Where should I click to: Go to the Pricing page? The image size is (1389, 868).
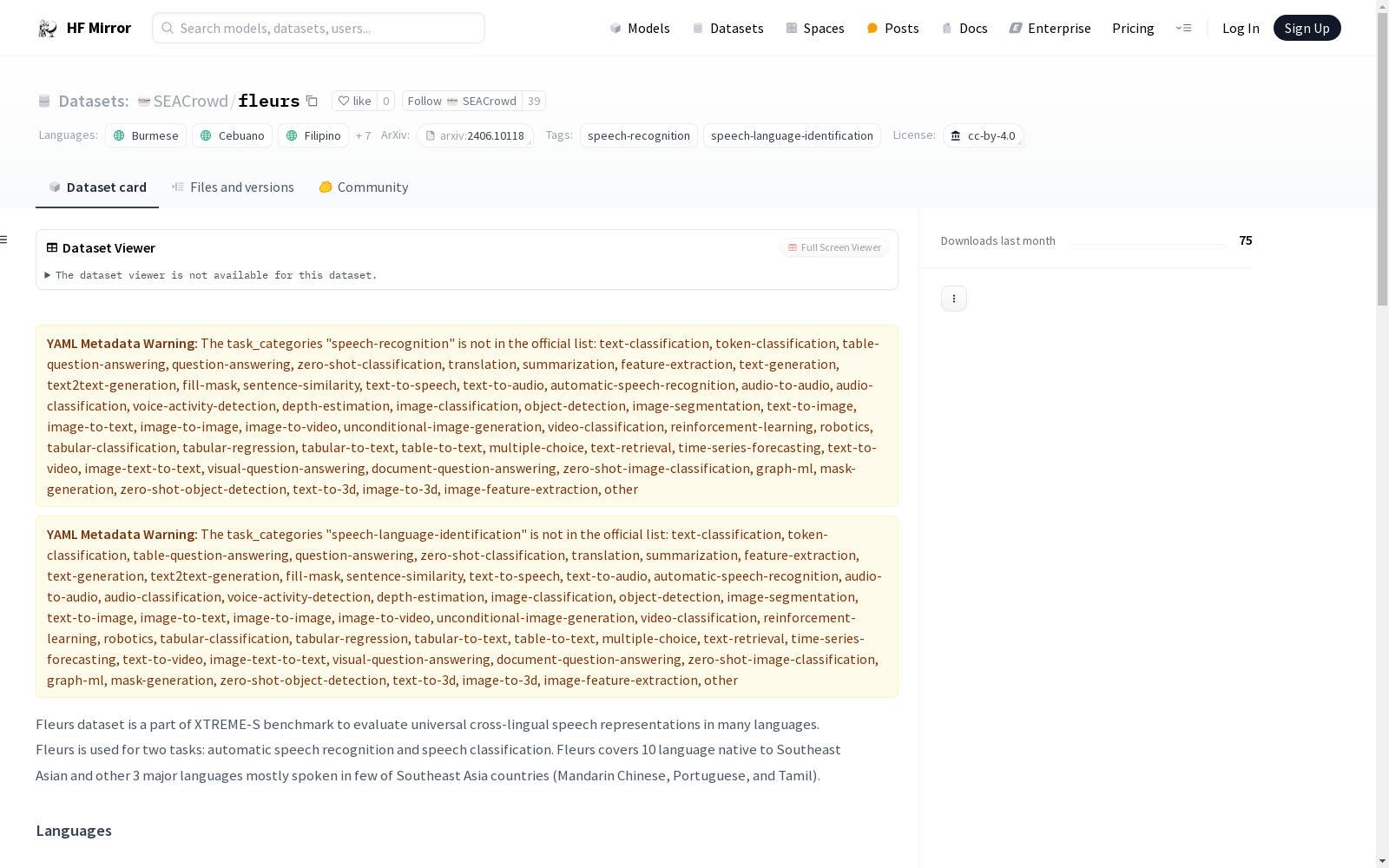(x=1133, y=28)
